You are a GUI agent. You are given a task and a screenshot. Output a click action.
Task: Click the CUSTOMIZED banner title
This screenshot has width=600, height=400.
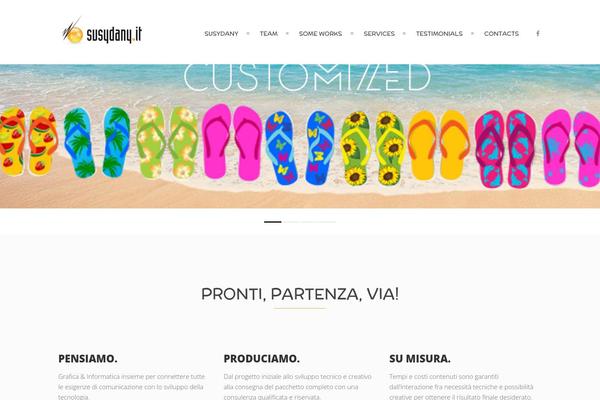pos(307,78)
